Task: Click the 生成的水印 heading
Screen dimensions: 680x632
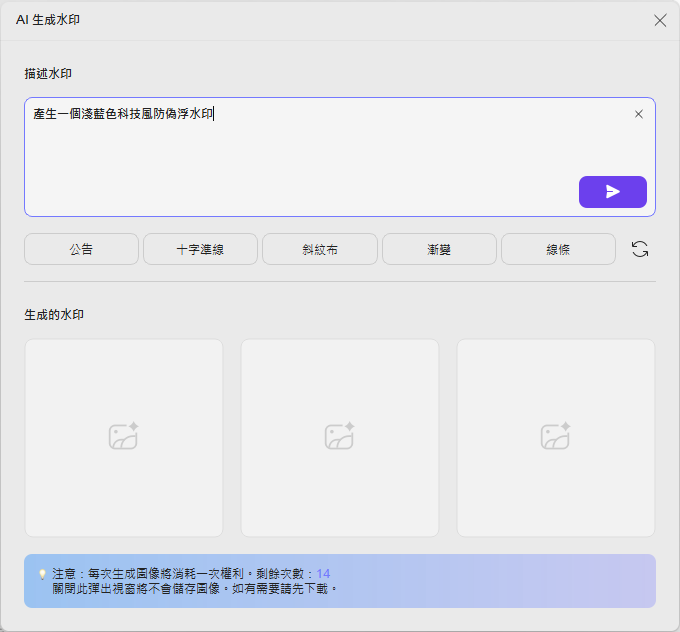Action: pos(54,315)
